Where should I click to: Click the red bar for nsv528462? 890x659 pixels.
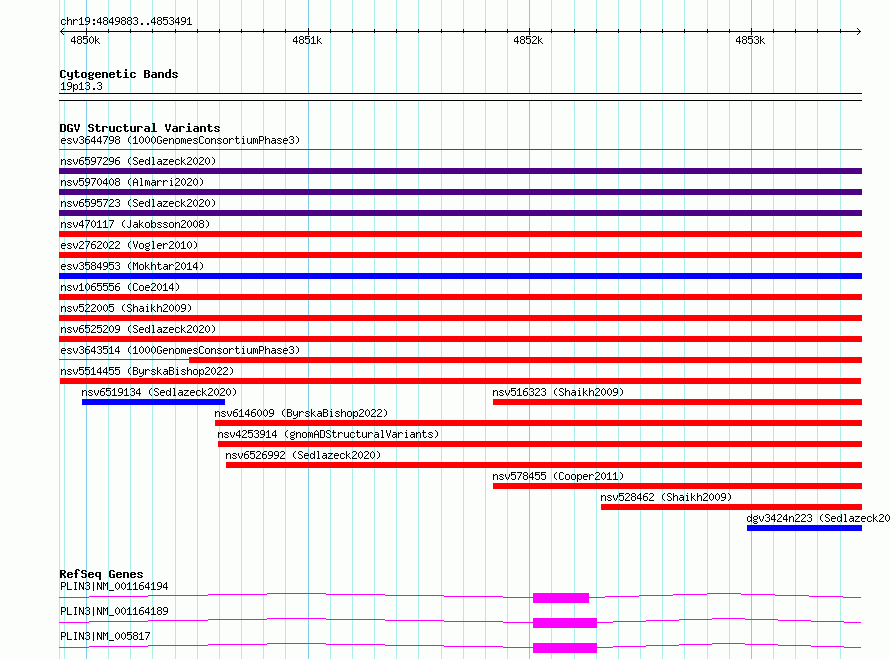[732, 507]
